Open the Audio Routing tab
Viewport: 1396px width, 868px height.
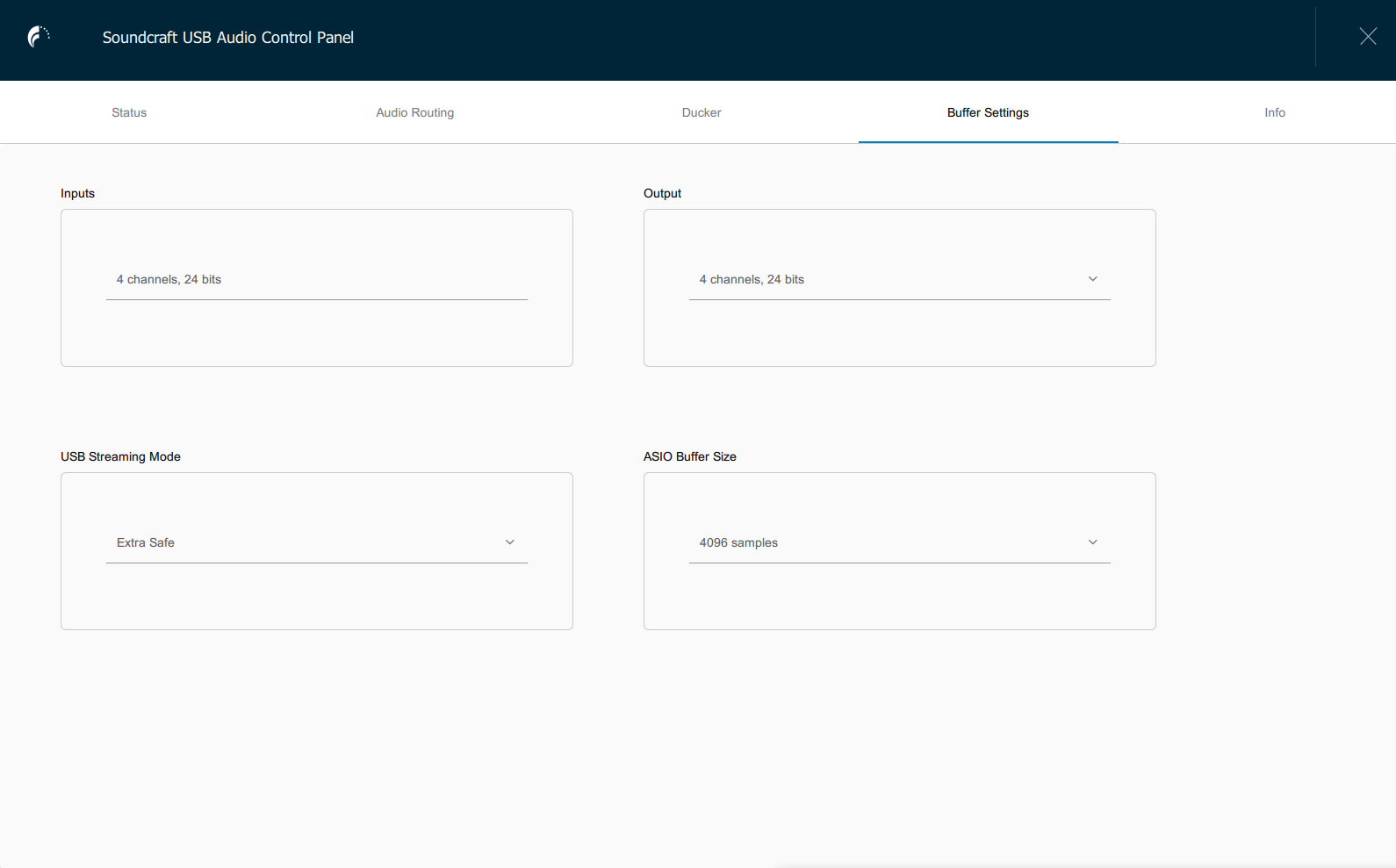(415, 112)
